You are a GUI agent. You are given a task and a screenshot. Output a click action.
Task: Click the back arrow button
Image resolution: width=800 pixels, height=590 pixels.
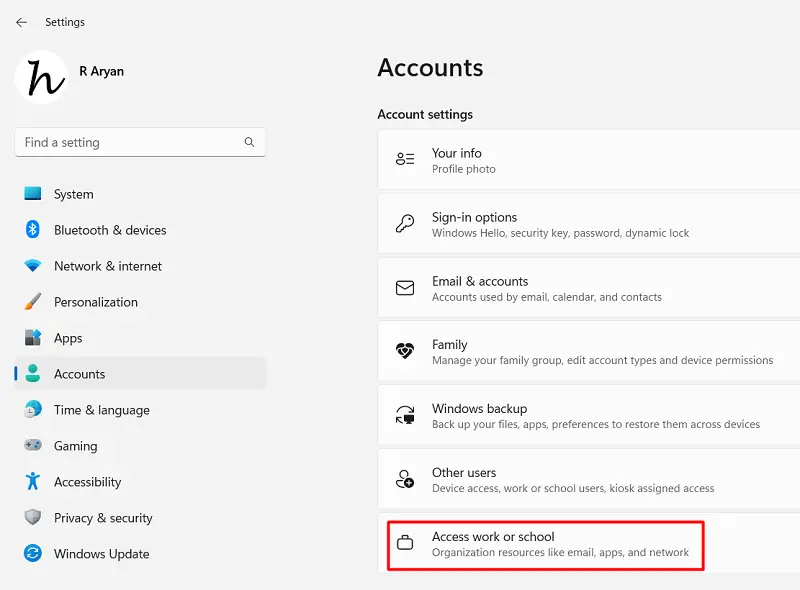click(21, 21)
